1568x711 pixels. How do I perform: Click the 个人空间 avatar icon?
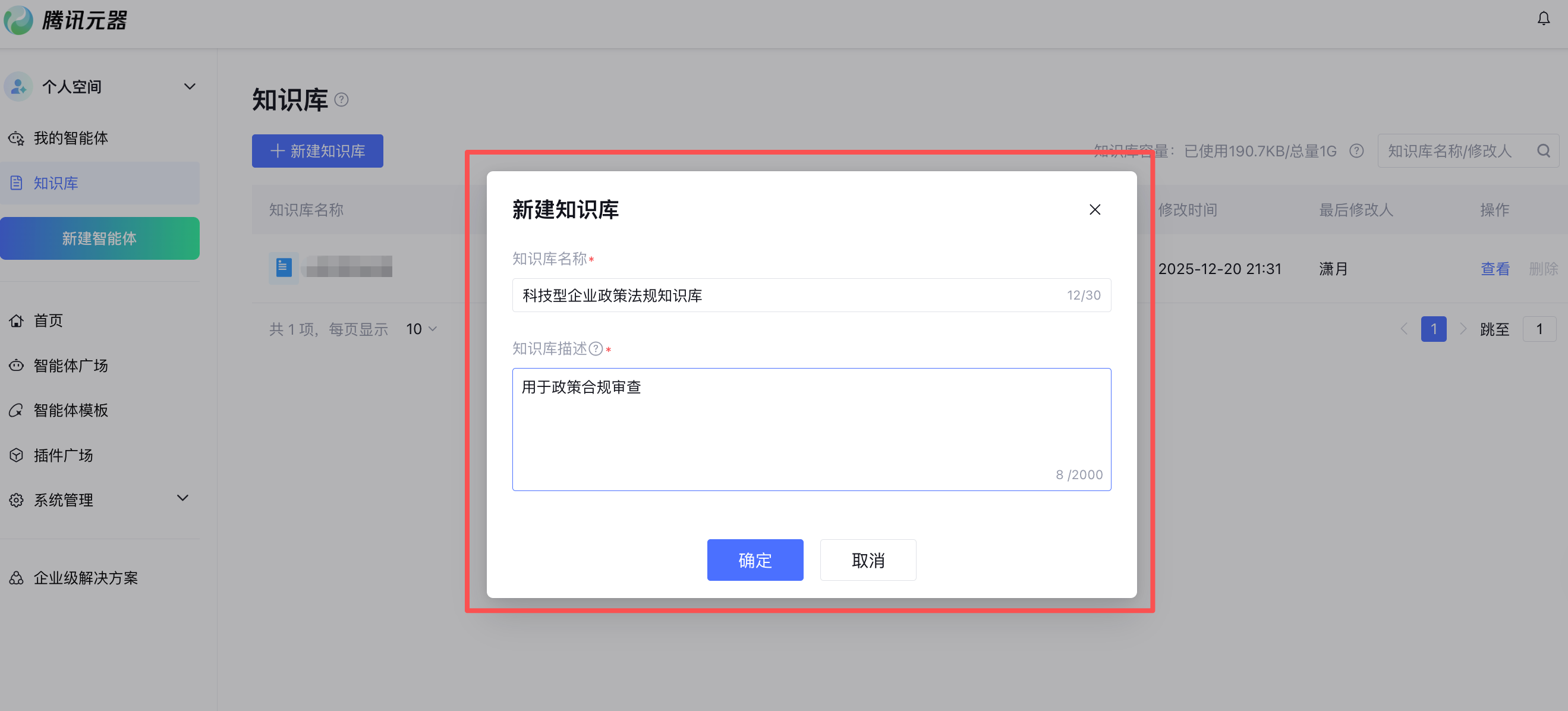(x=18, y=87)
